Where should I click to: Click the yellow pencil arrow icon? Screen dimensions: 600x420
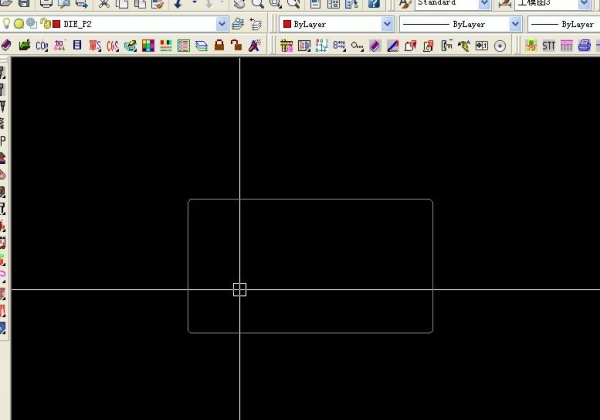click(x=464, y=46)
